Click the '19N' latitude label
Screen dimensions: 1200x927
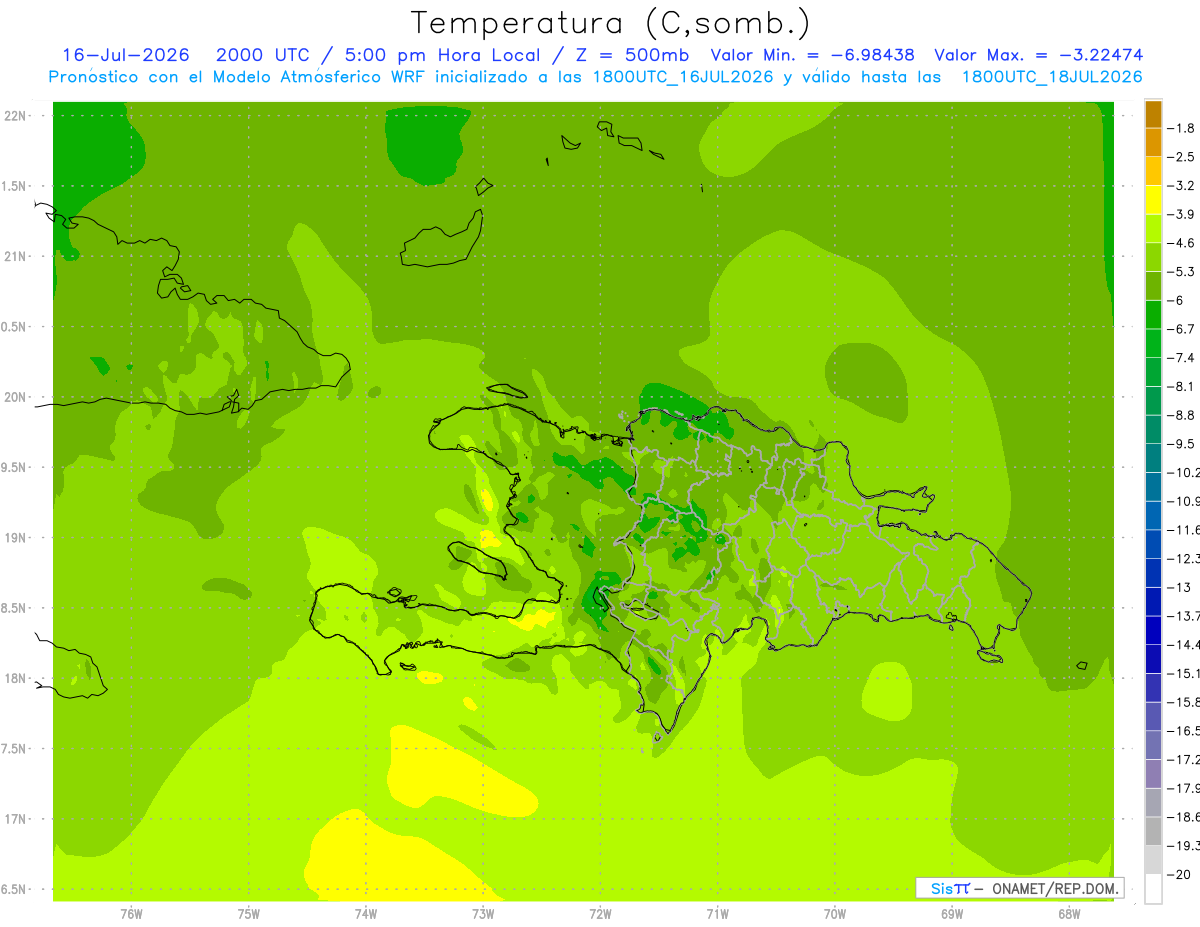pyautogui.click(x=15, y=538)
